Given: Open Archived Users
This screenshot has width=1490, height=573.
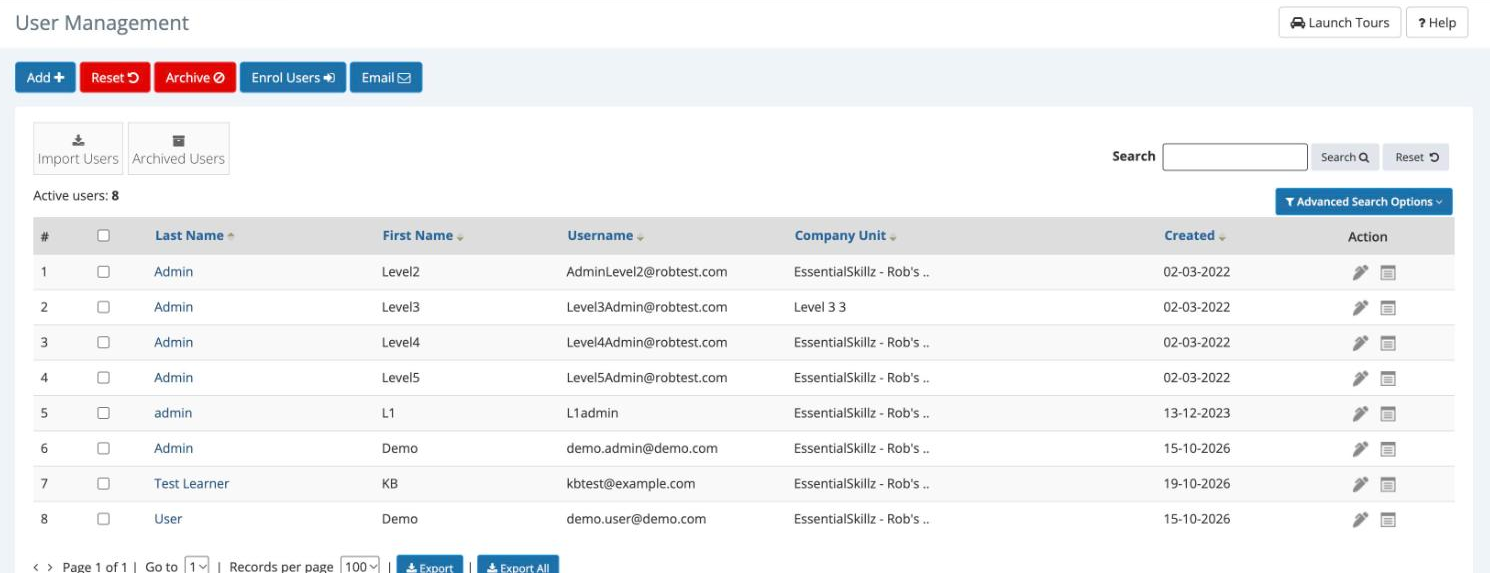Looking at the screenshot, I should (179, 149).
